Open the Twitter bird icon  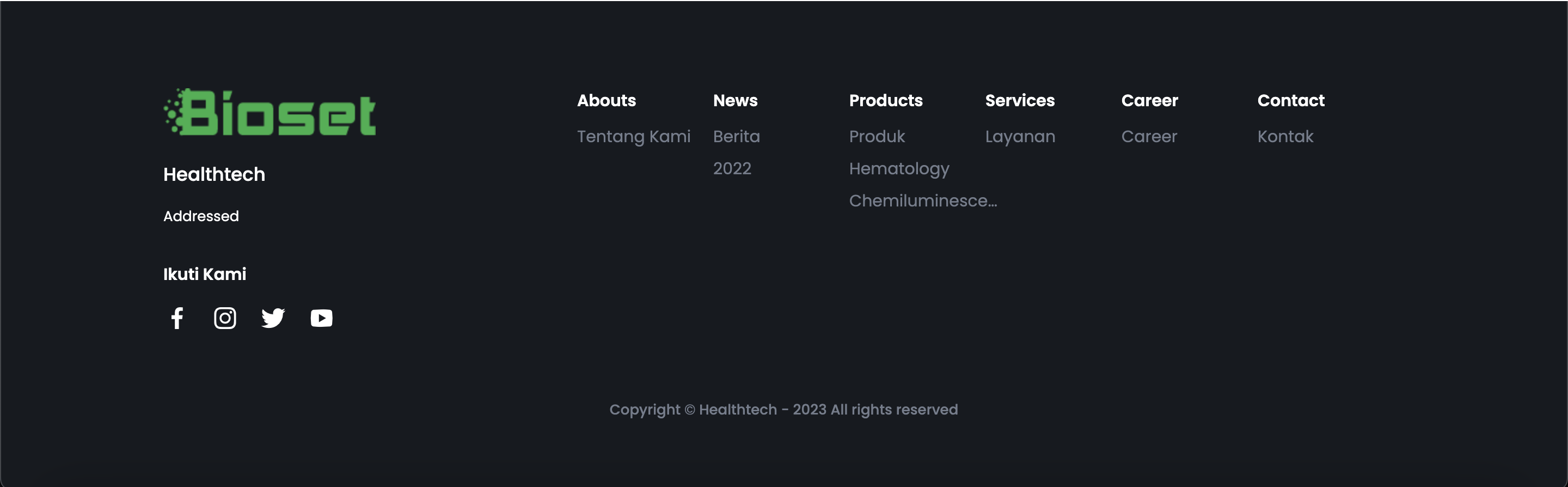pyautogui.click(x=273, y=318)
